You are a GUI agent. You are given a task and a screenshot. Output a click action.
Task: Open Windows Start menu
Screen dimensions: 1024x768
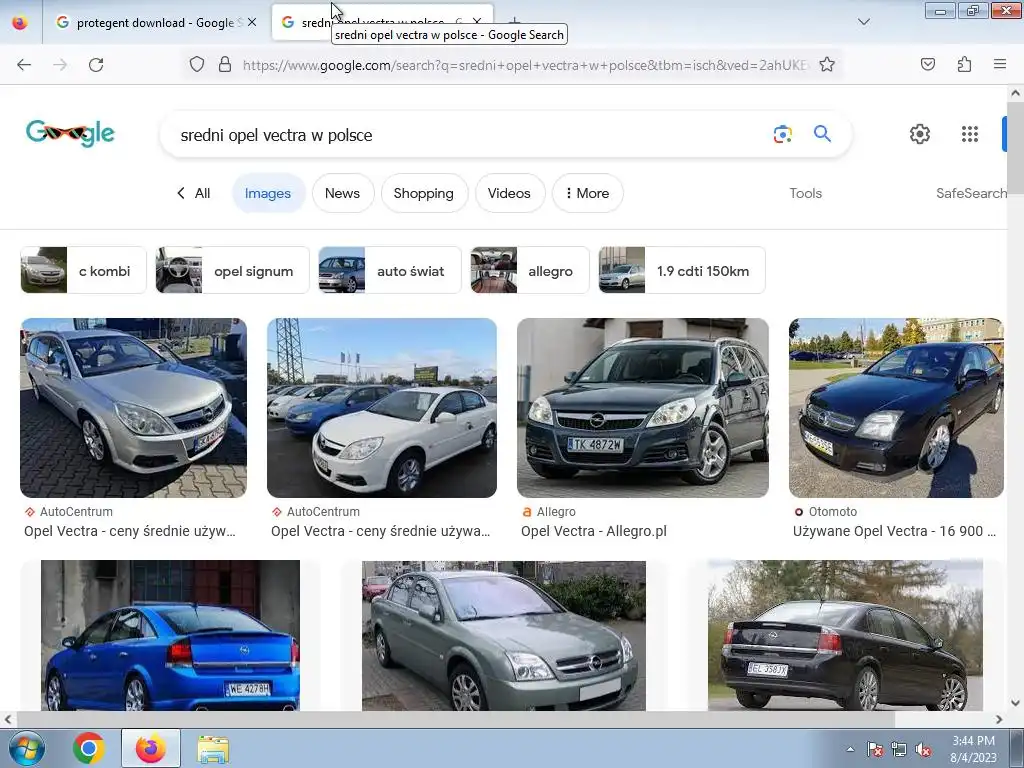click(x=26, y=748)
